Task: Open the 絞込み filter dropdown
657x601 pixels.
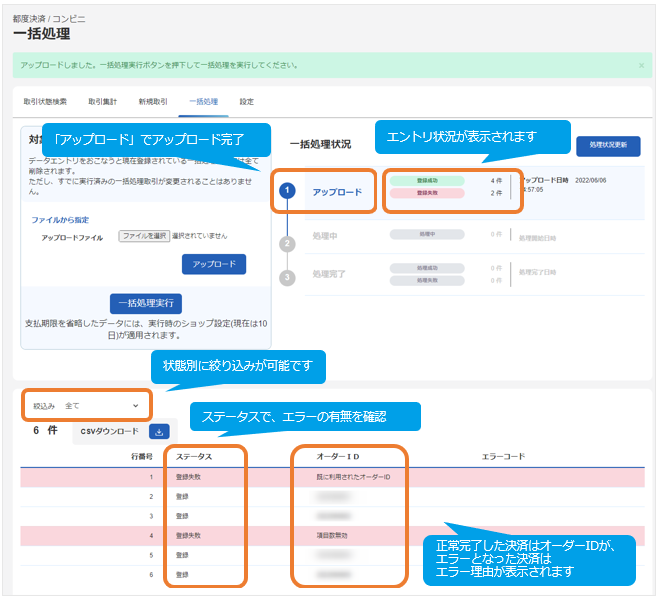Action: [86, 406]
